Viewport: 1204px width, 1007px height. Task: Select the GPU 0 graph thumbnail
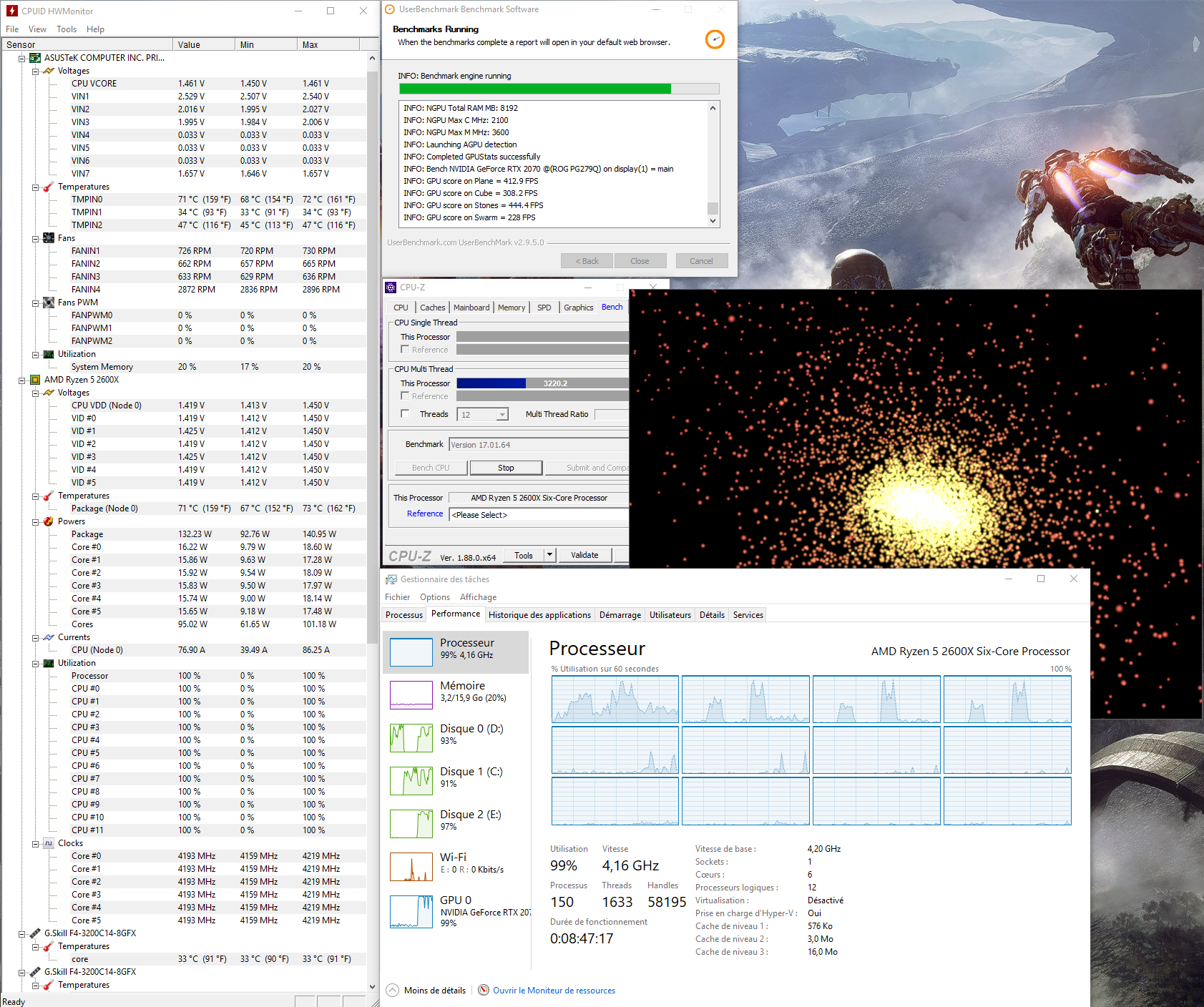411,911
